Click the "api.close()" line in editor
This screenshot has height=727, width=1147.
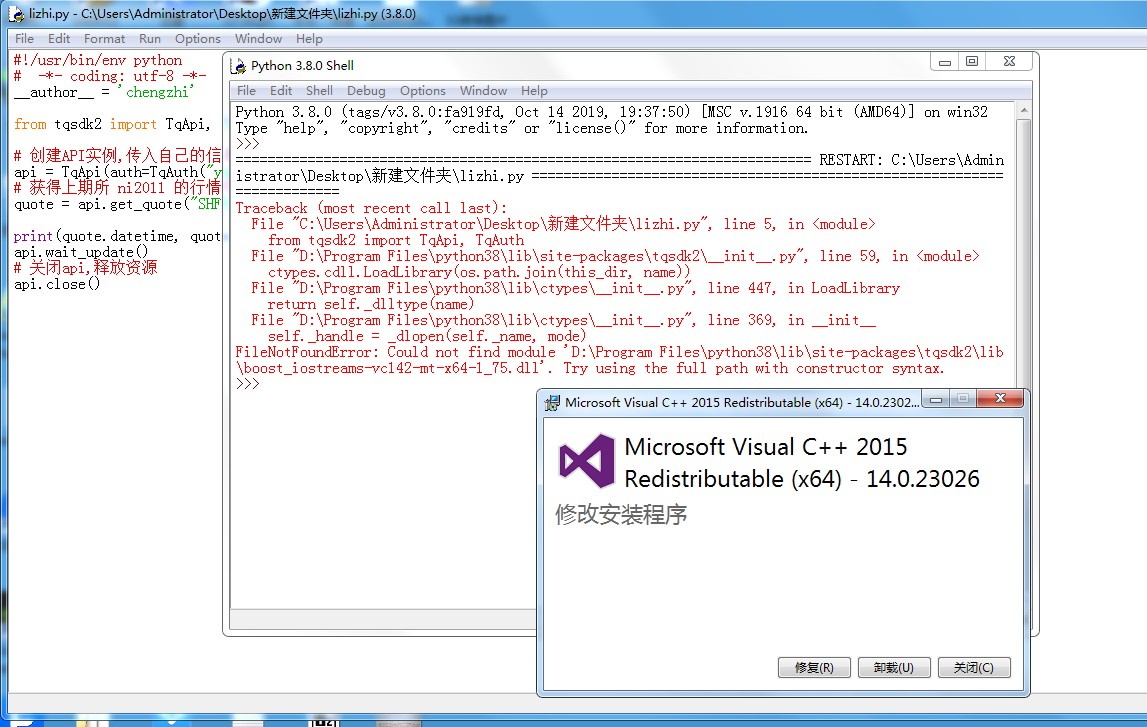coord(57,284)
